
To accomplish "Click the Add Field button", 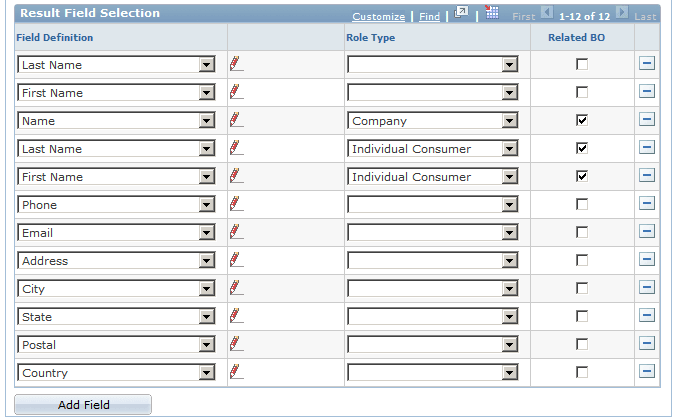I will click(x=83, y=405).
